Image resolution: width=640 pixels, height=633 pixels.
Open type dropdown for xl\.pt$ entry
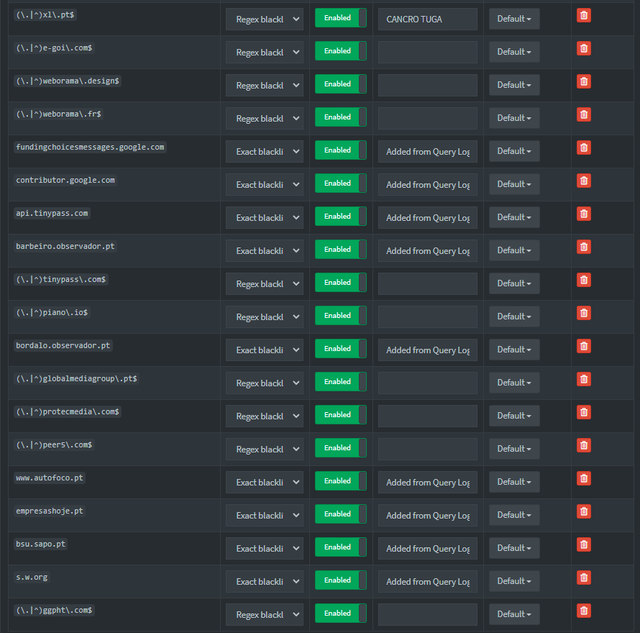(264, 19)
